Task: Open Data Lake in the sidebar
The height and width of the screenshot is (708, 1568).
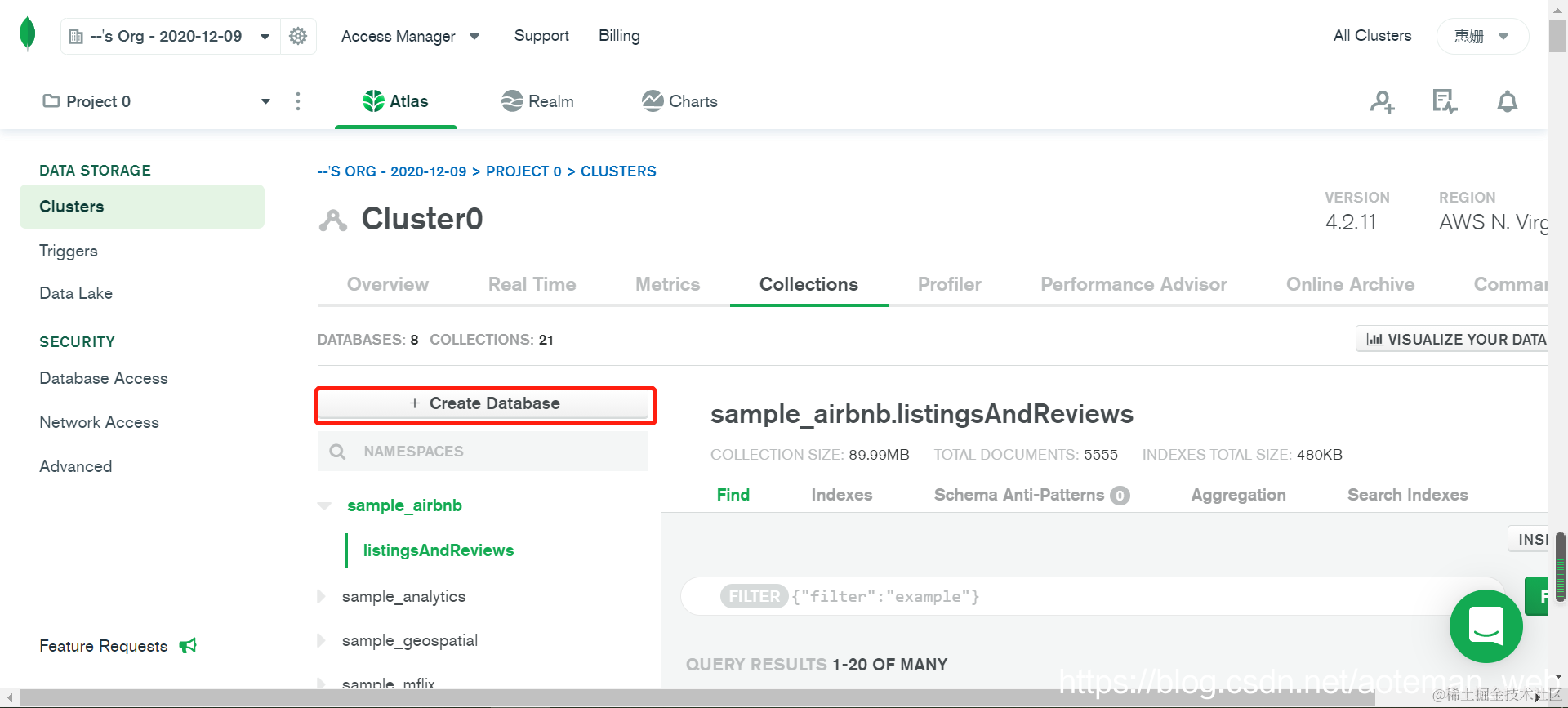Action: pos(76,293)
